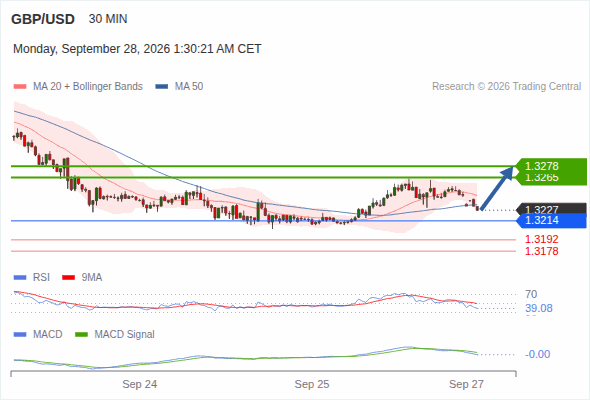Screen dimensions: 590x400
Task: Click the MACD value -0.00
Action: [x=538, y=354]
